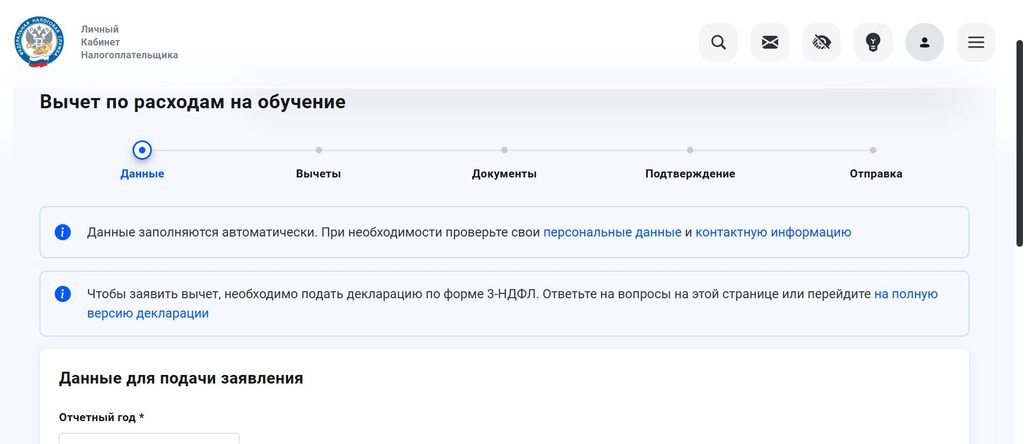This screenshot has width=1024, height=444.
Task: Go to the 'Отправка' step
Action: coord(876,174)
